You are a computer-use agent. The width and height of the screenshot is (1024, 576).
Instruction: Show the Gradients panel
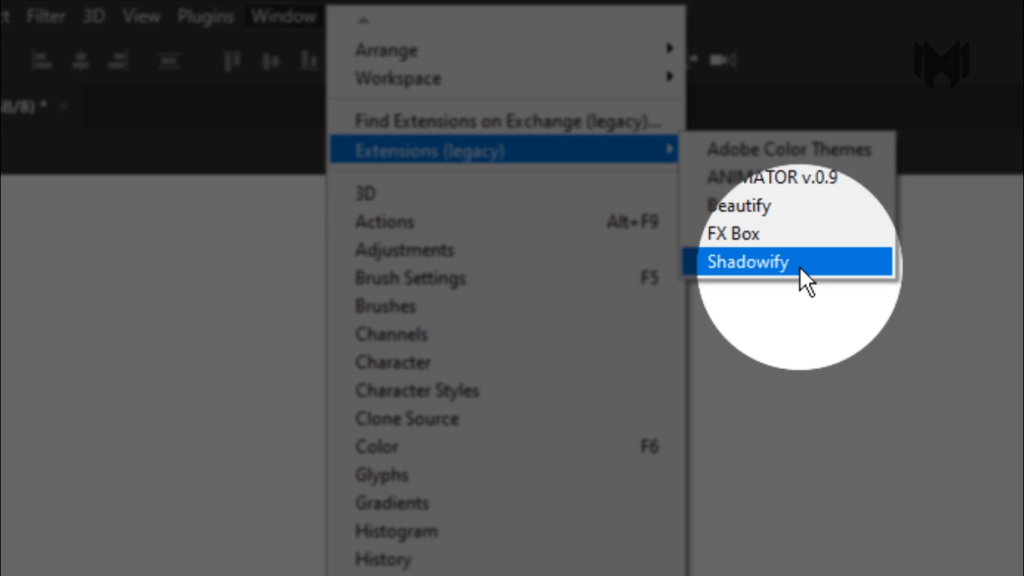tap(506, 502)
